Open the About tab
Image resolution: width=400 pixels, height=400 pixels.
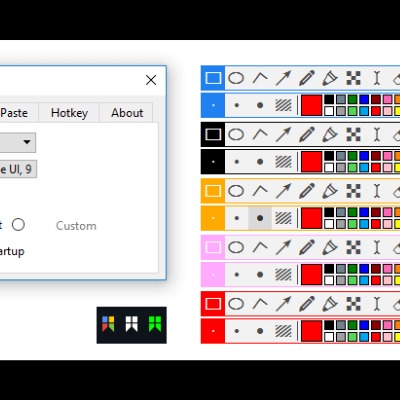[127, 113]
